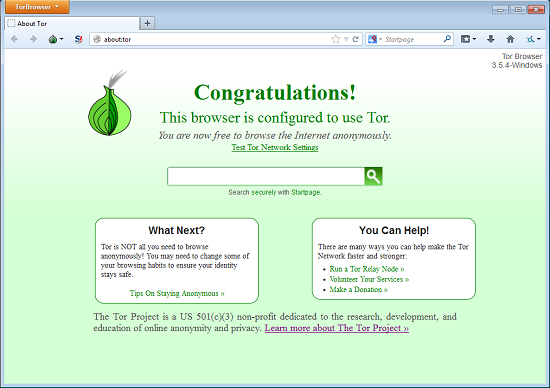Image resolution: width=550 pixels, height=388 pixels.
Task: Reload the current page
Action: pyautogui.click(x=356, y=39)
